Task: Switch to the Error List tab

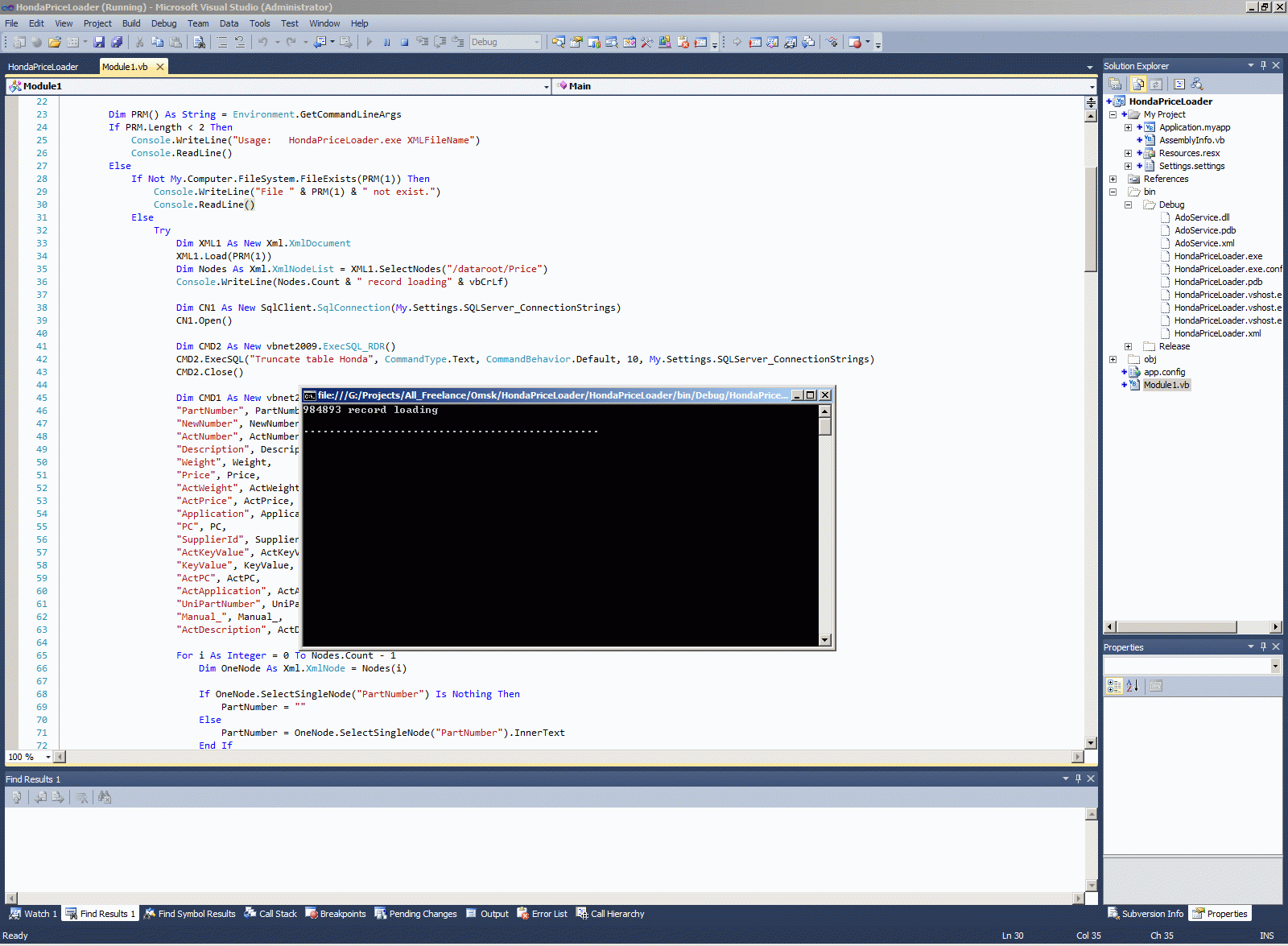Action: pyautogui.click(x=542, y=914)
